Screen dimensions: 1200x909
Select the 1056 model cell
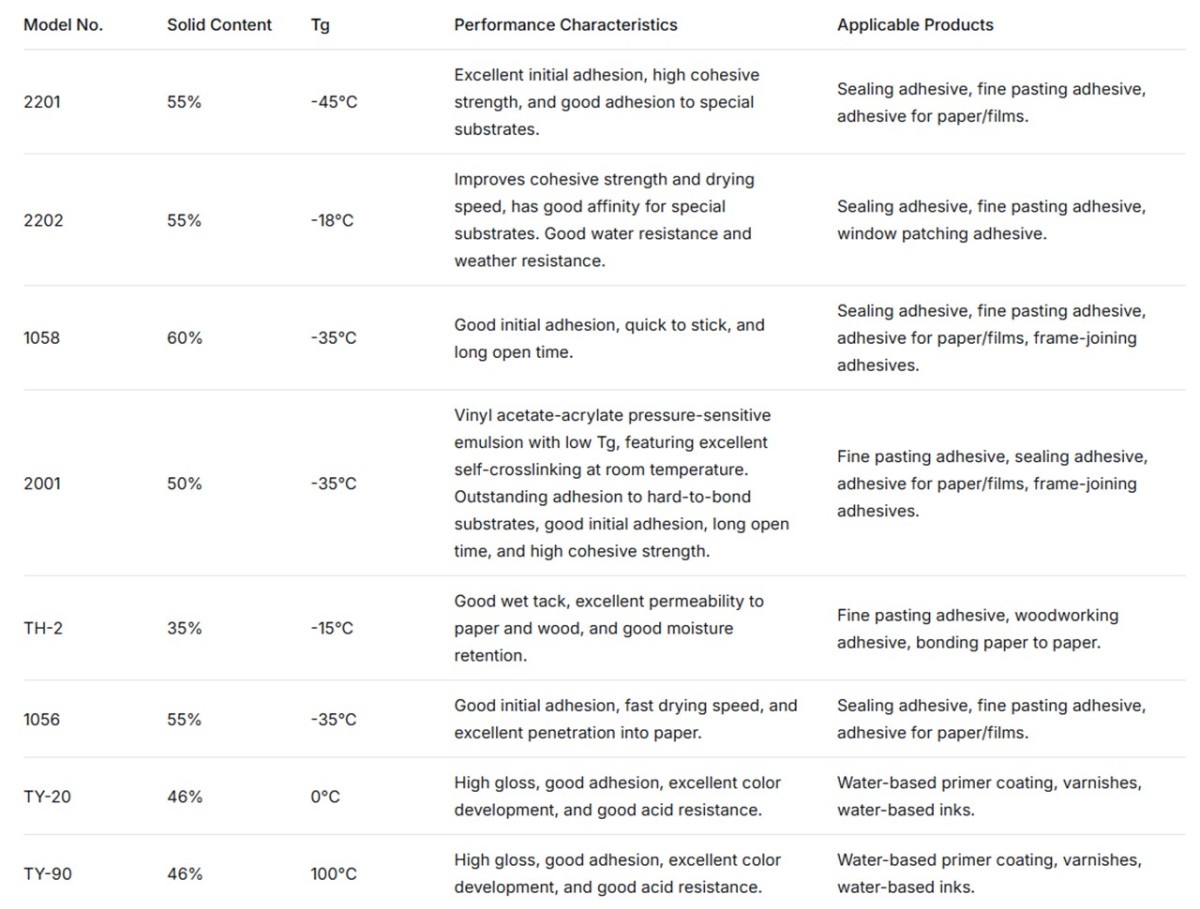pyautogui.click(x=42, y=719)
